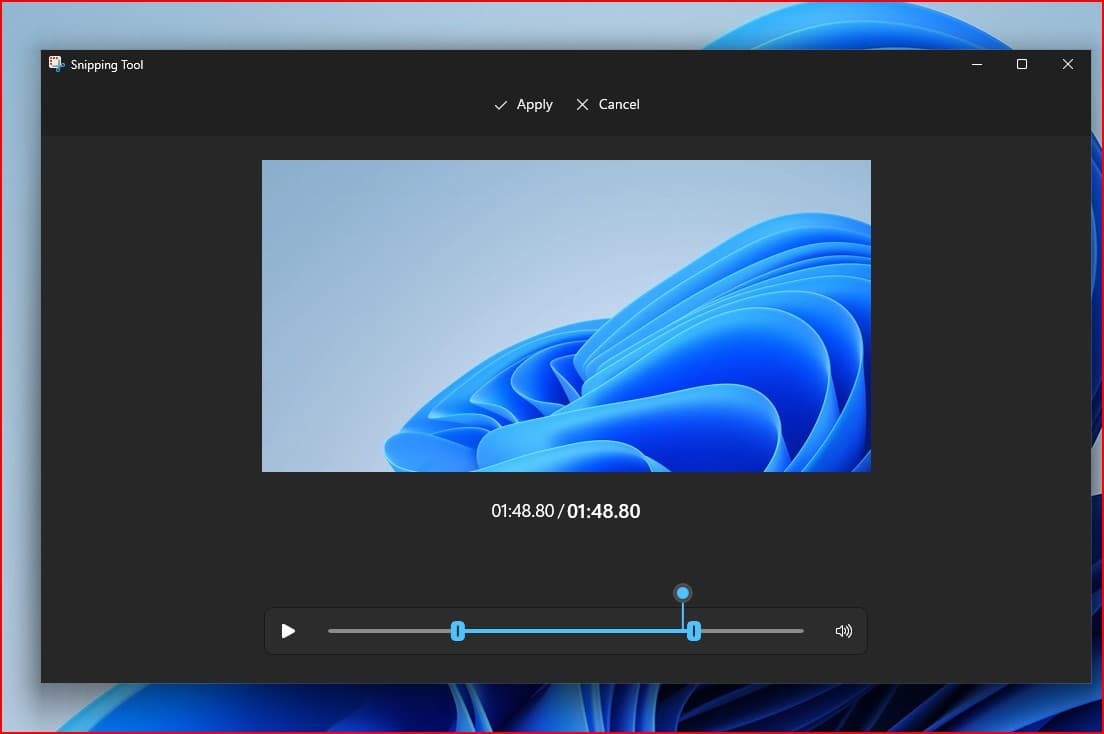Click the bold total duration timestamp
1104x734 pixels.
[x=604, y=511]
